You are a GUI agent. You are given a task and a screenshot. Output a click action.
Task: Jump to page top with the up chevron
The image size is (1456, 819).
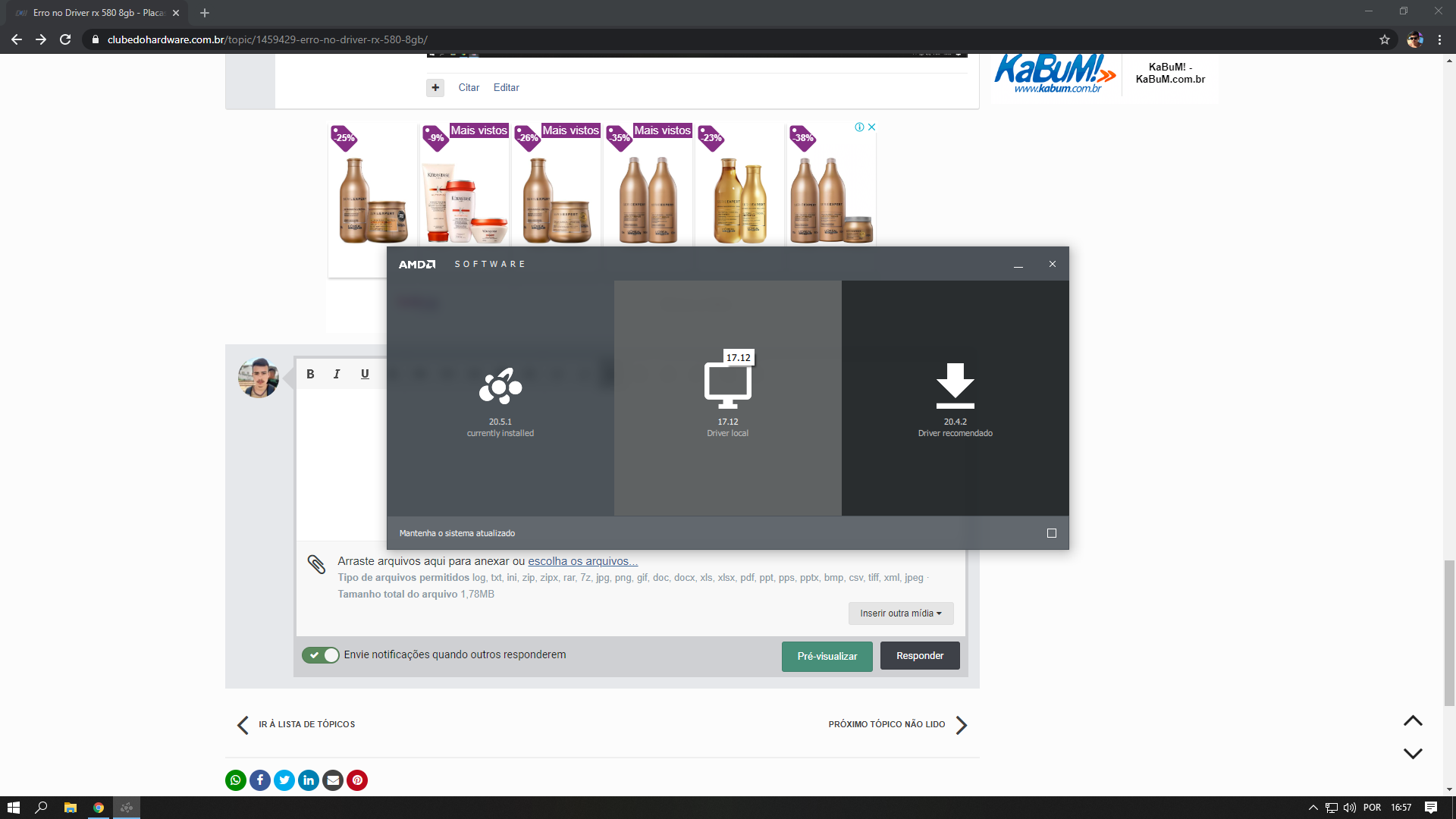[1413, 721]
